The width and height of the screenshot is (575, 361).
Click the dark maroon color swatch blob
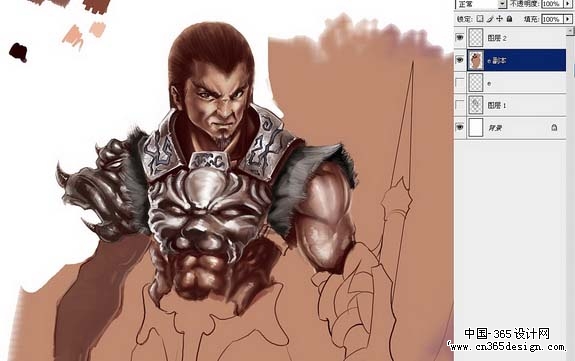18,52
